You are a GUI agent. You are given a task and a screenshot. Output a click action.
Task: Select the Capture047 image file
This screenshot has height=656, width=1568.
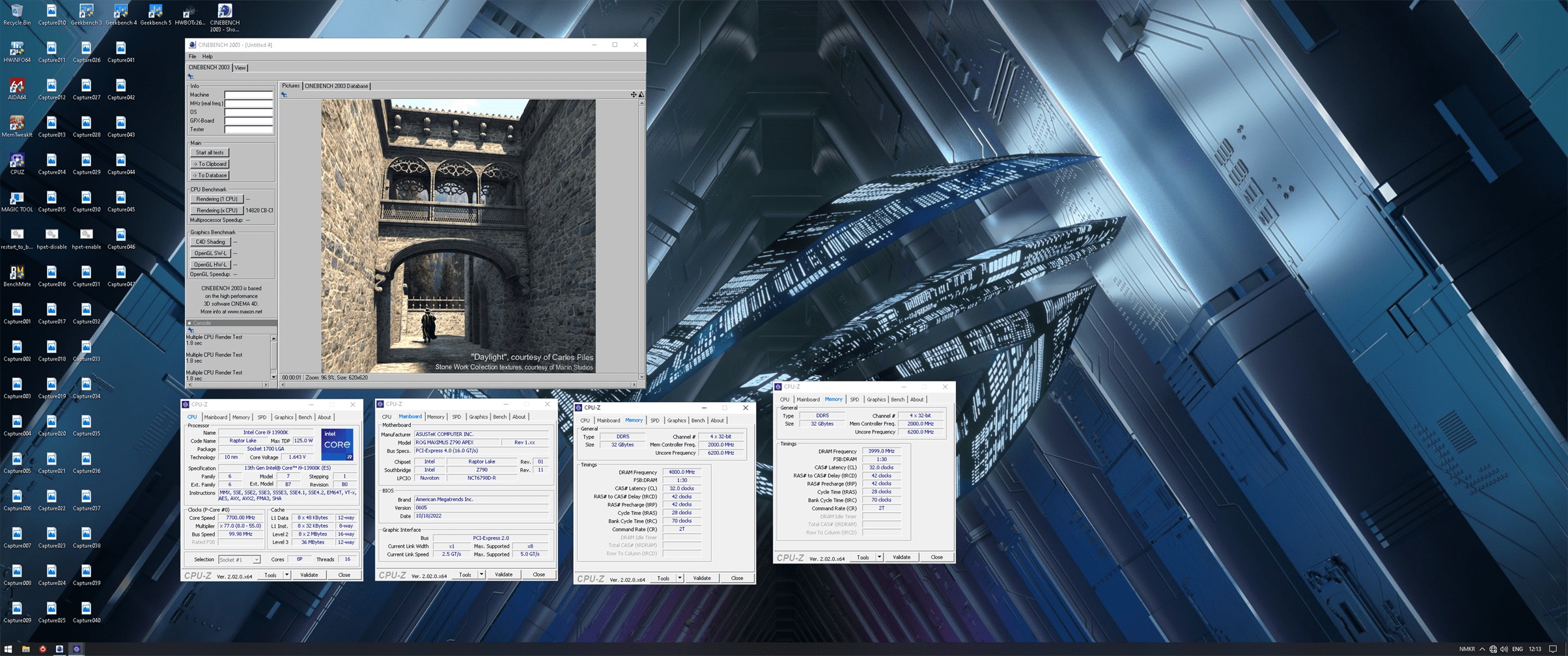pos(120,276)
